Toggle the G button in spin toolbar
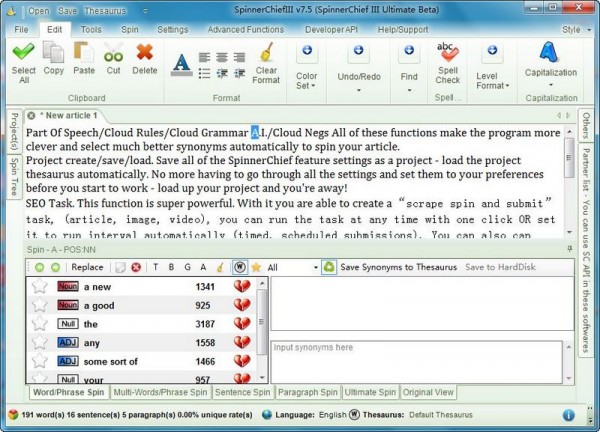600x432 pixels. (x=188, y=267)
